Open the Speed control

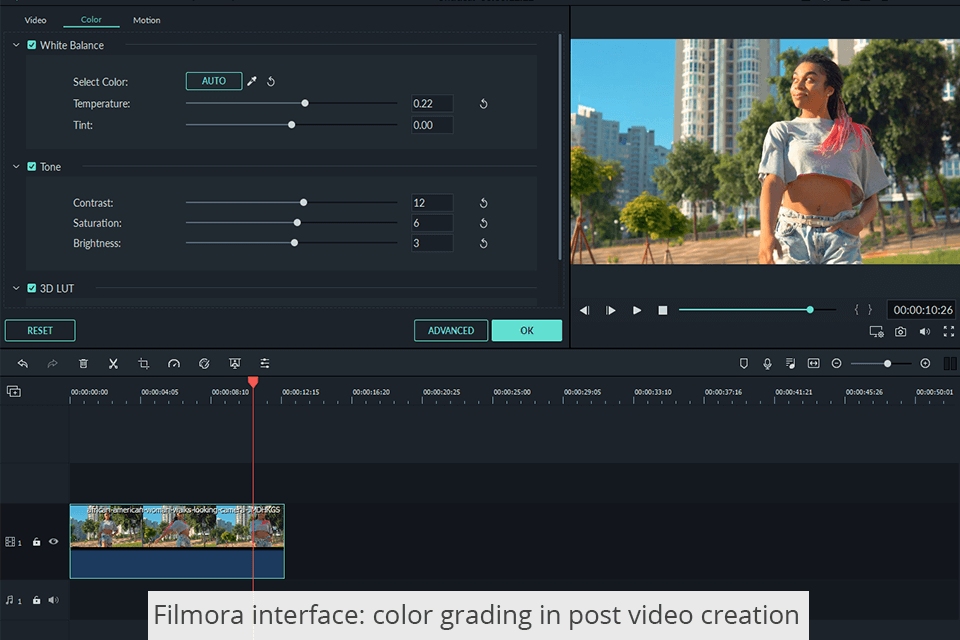[174, 364]
